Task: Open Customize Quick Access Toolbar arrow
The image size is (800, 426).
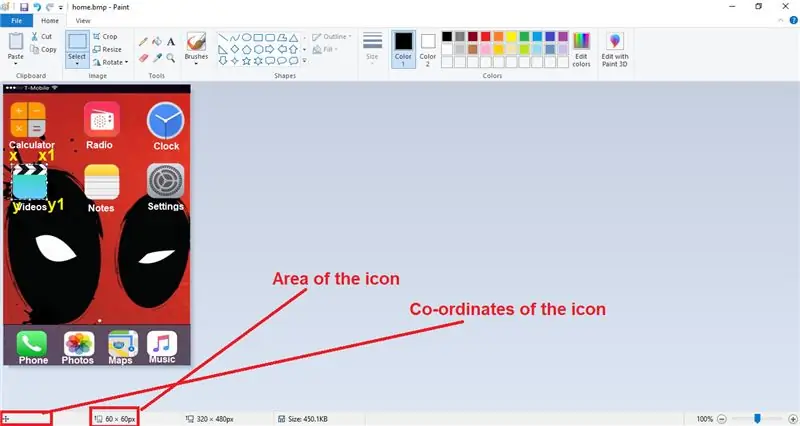Action: (x=60, y=8)
